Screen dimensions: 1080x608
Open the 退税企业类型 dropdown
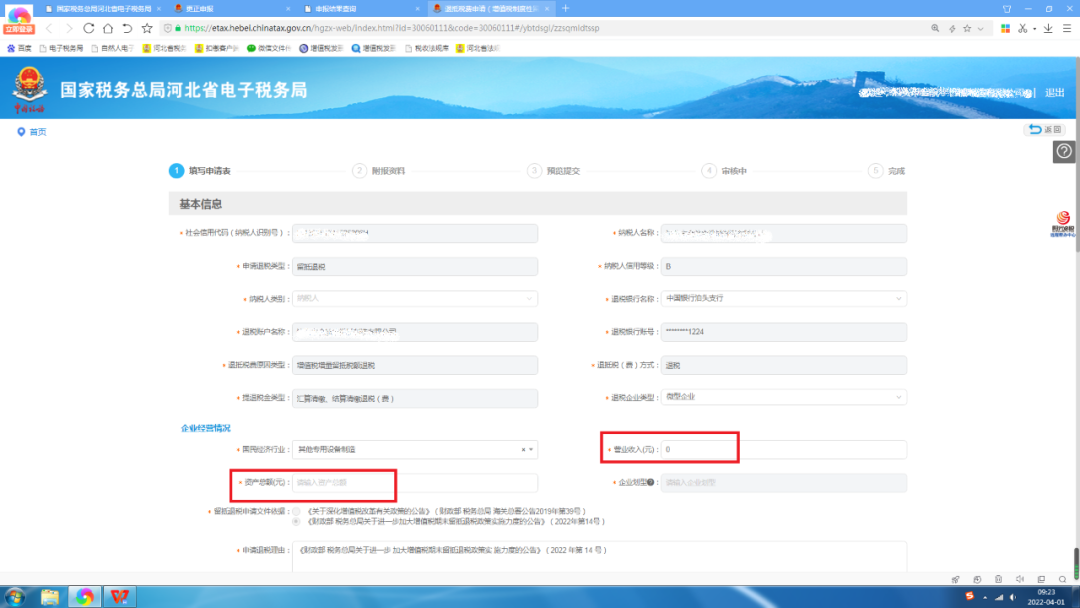pos(783,397)
